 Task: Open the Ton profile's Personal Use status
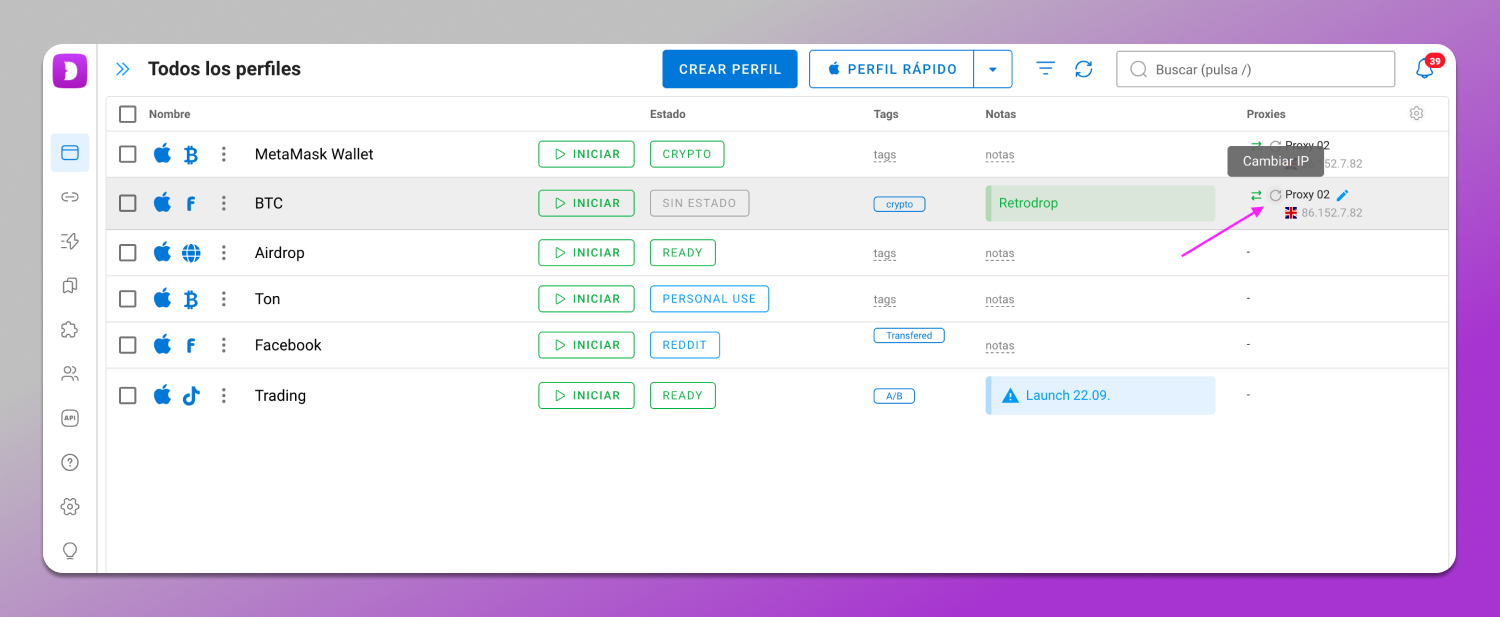(x=709, y=299)
